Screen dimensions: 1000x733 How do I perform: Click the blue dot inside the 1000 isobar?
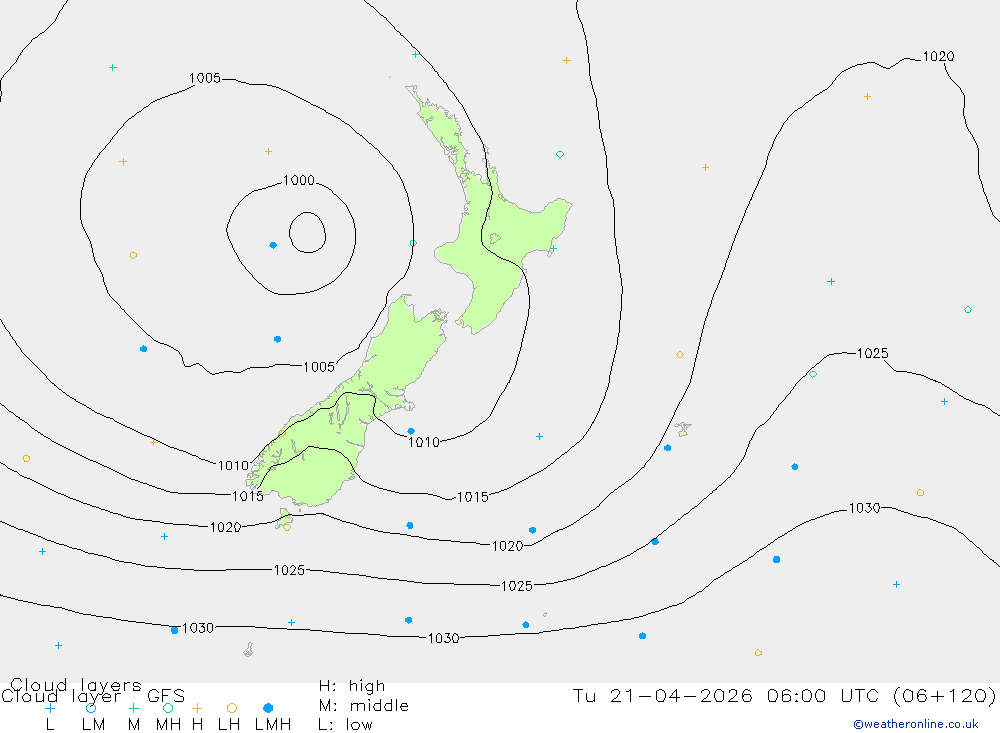pyautogui.click(x=273, y=245)
